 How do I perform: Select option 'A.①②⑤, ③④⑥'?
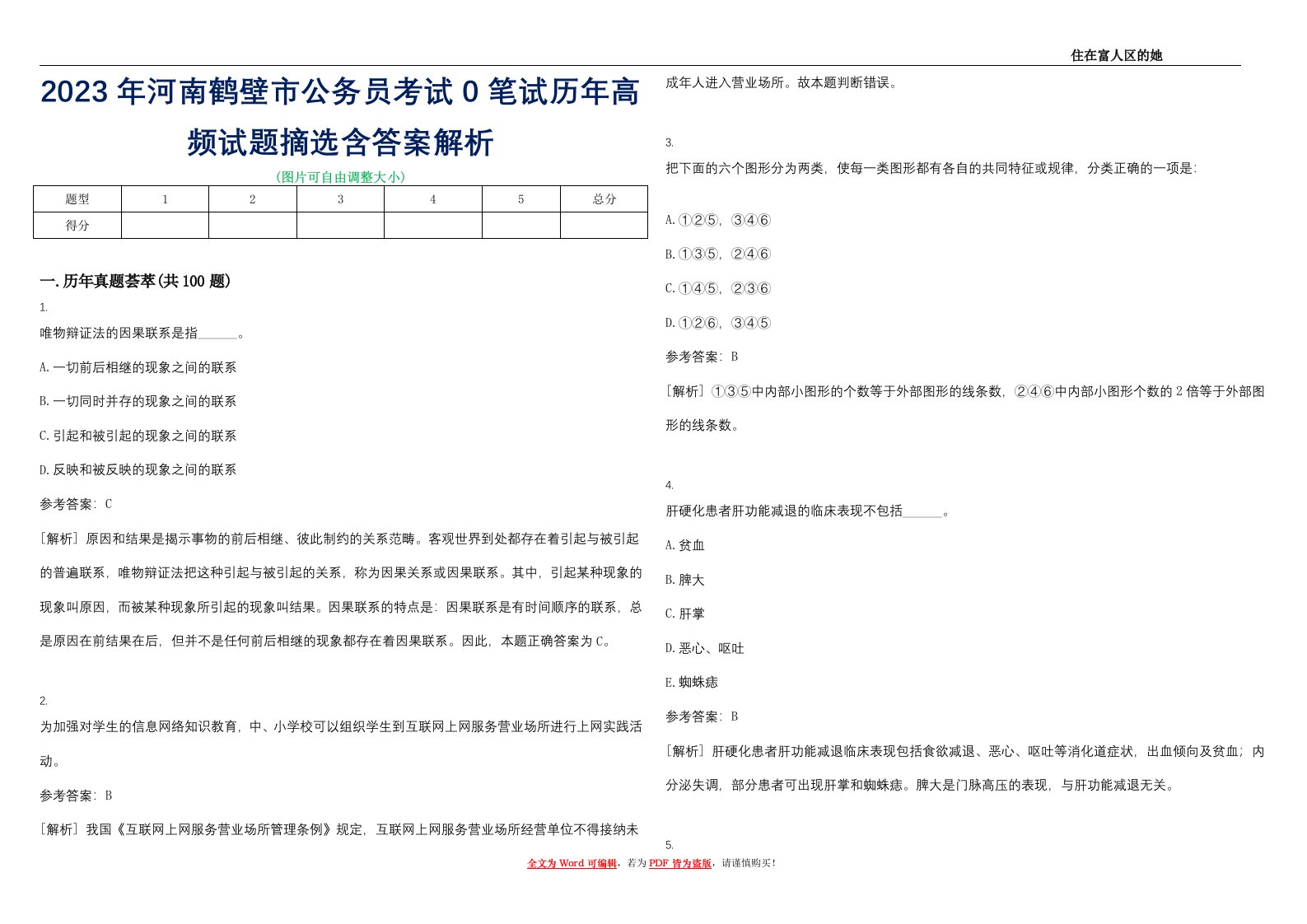click(718, 220)
